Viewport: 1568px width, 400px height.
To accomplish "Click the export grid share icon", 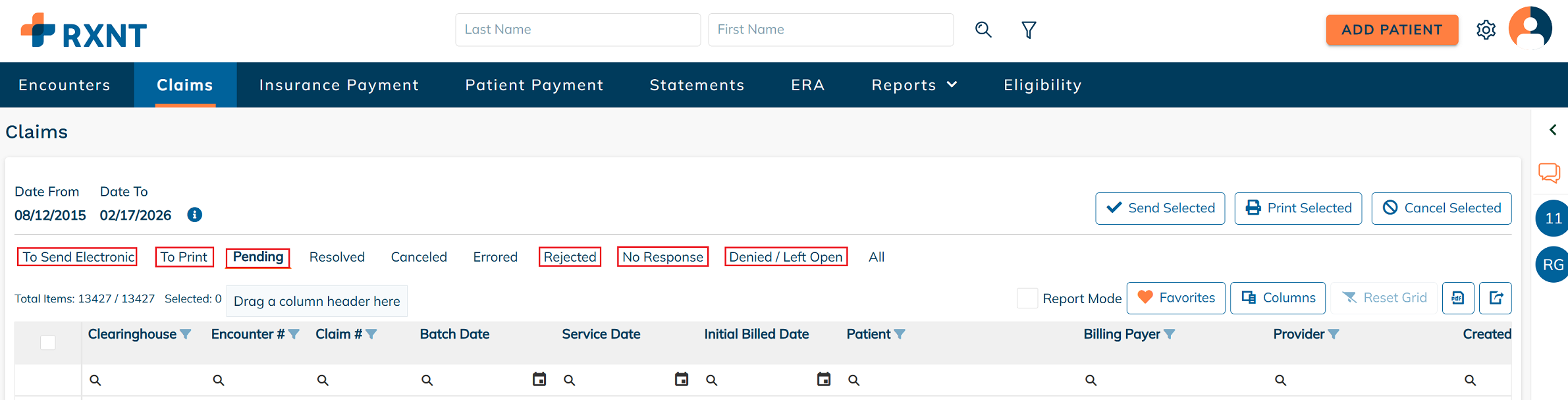I will (x=1496, y=298).
